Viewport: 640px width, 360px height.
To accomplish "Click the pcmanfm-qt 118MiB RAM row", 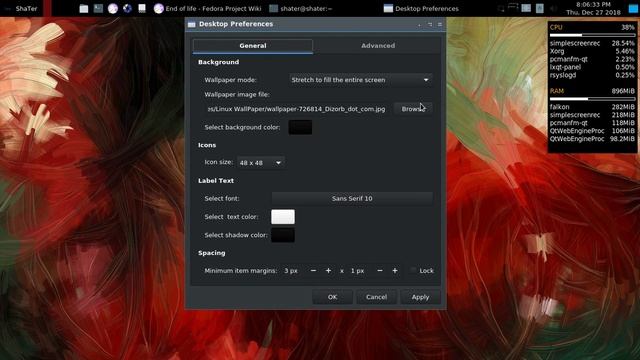I will [592, 123].
